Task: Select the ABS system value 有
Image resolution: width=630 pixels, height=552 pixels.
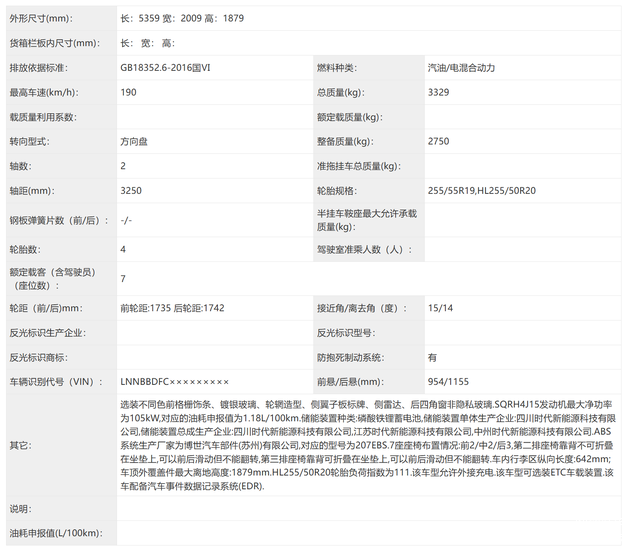Action: click(432, 357)
